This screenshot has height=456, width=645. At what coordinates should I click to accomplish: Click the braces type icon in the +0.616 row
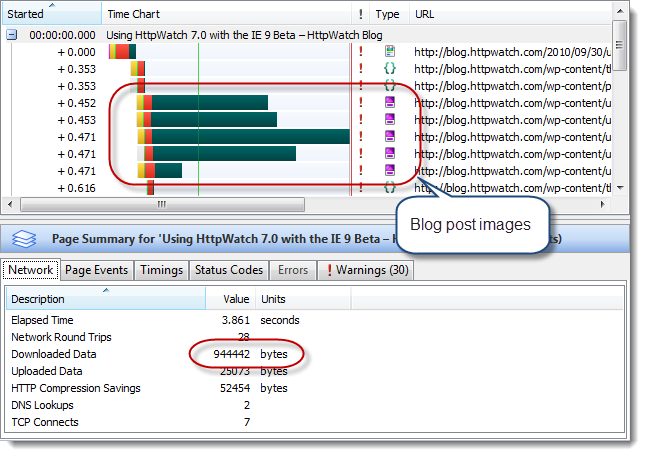[390, 187]
